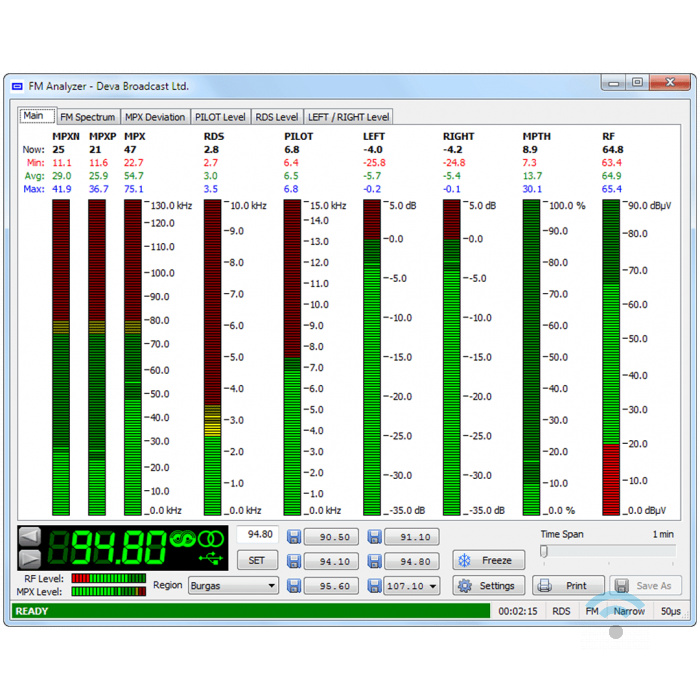Expand the 107.10 preset dropdown arrow

point(433,586)
